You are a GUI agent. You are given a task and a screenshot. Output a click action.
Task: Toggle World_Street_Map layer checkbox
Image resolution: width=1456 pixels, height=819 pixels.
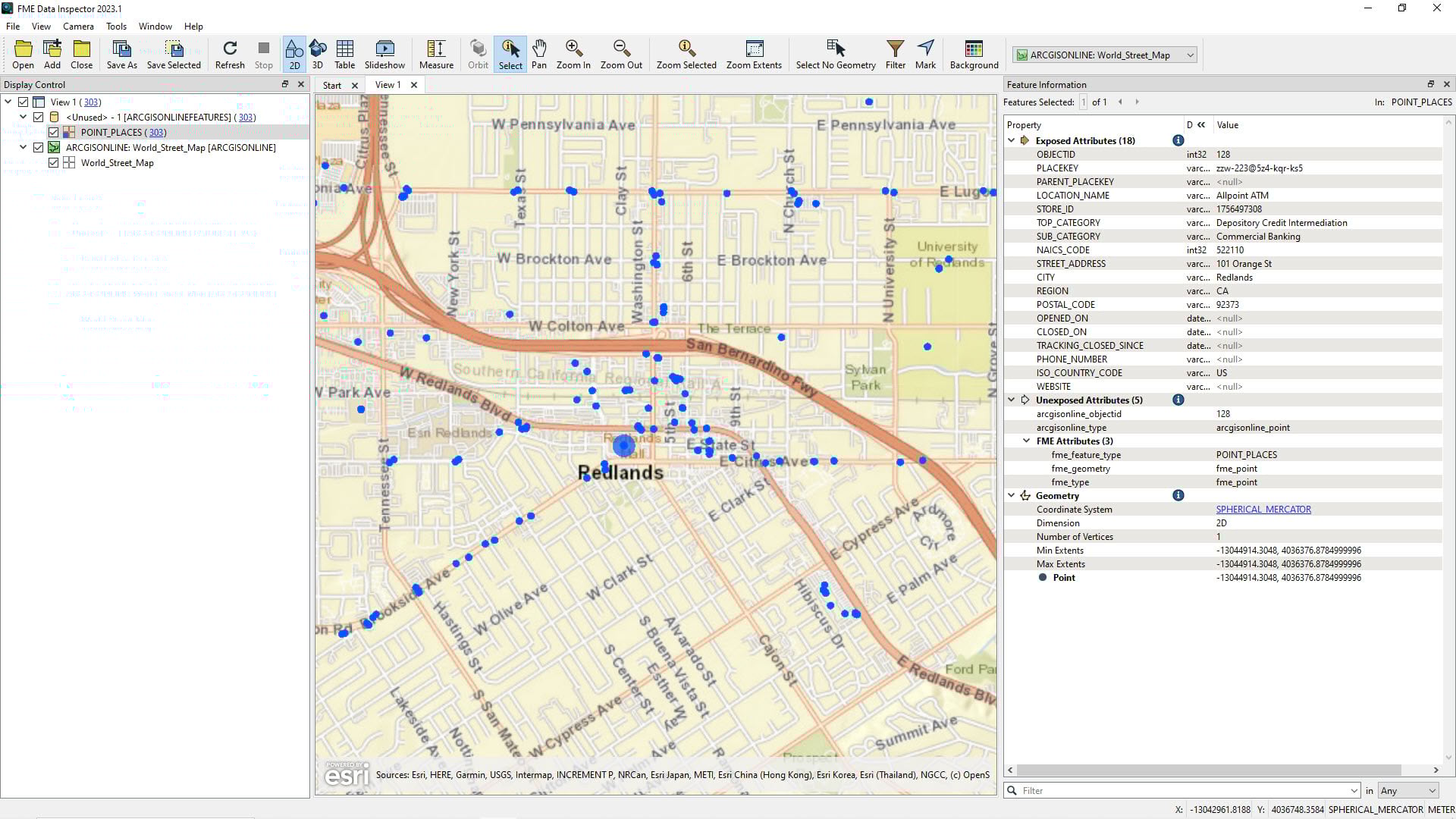[54, 162]
